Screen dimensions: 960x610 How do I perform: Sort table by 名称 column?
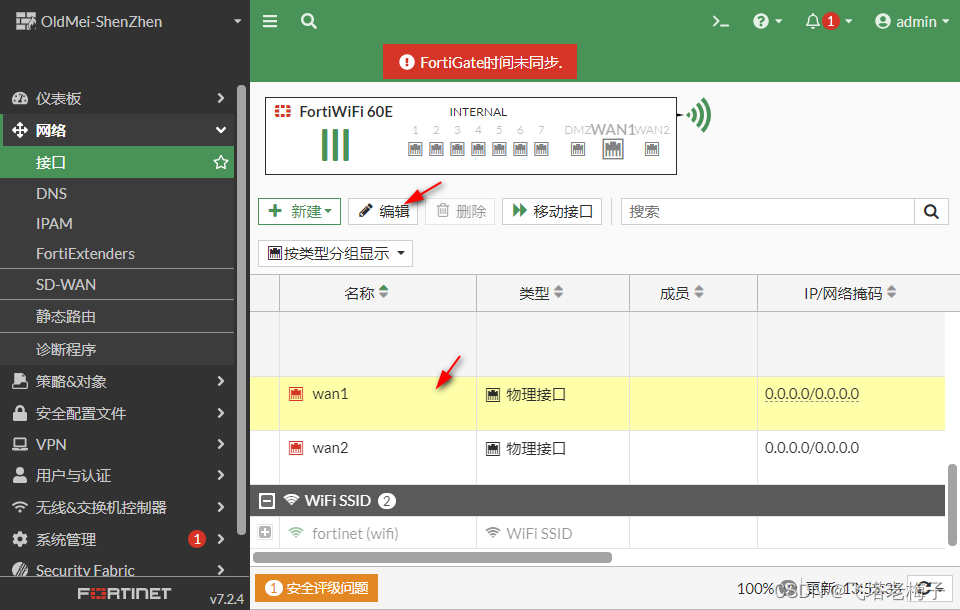(x=366, y=293)
